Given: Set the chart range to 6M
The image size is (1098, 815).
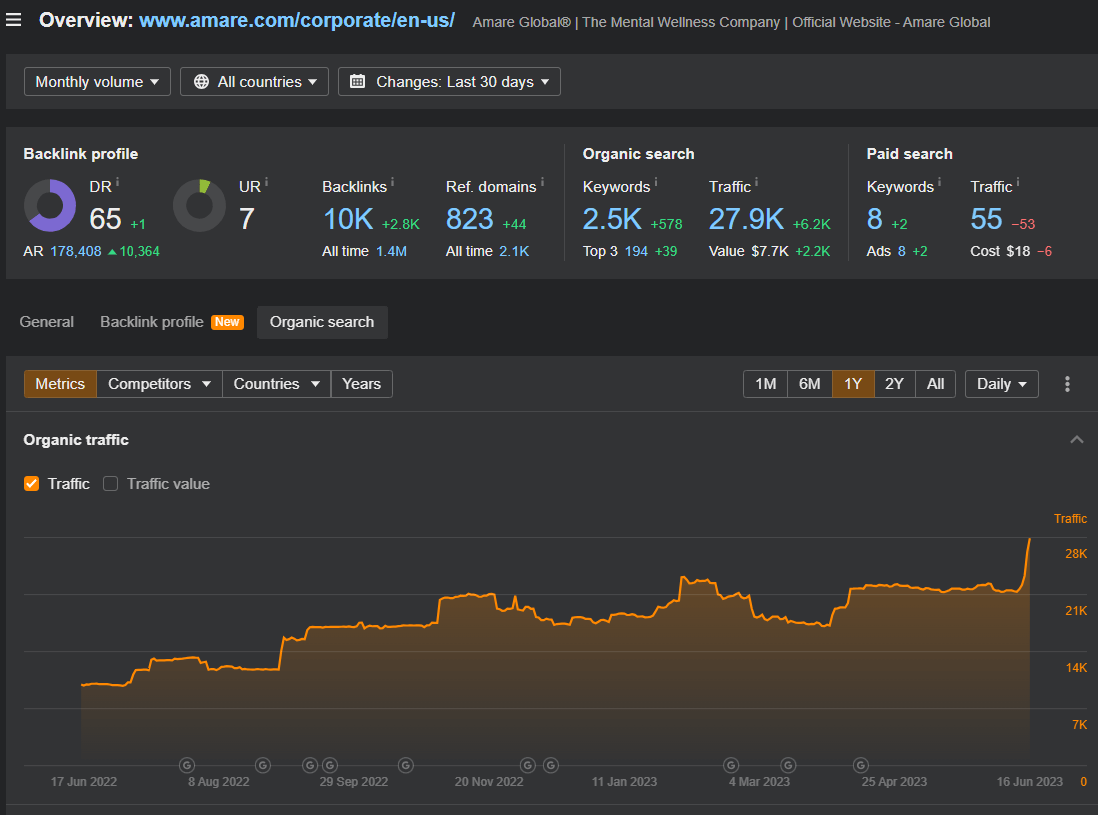Looking at the screenshot, I should [809, 384].
